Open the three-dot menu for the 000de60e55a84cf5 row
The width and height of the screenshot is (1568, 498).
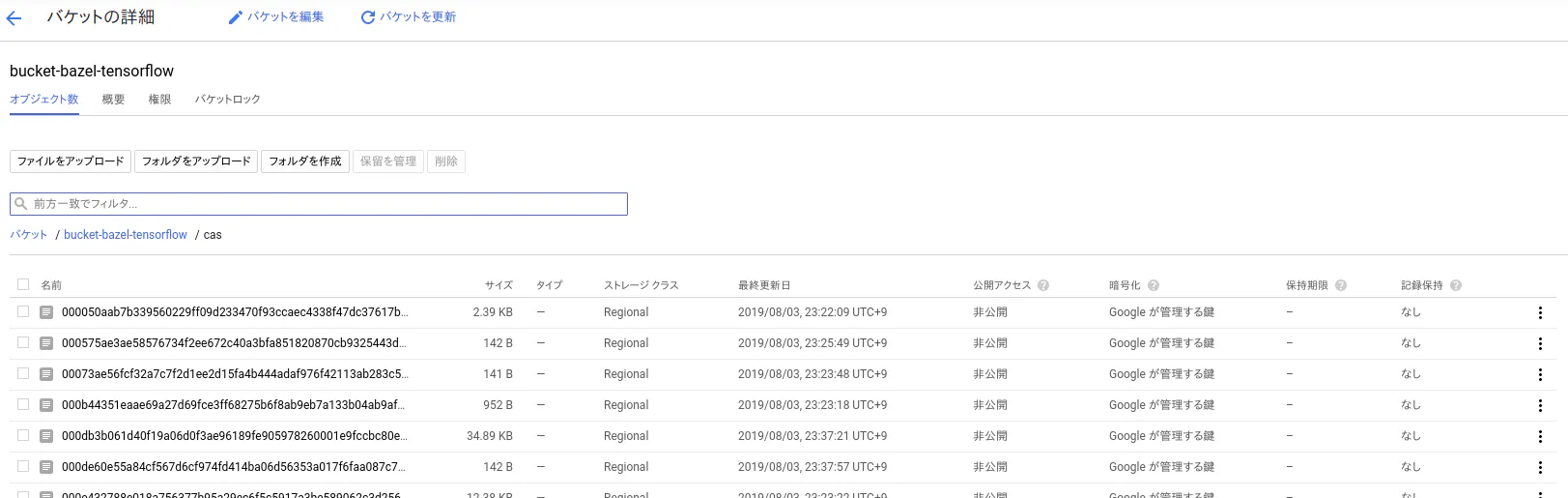[x=1540, y=468]
